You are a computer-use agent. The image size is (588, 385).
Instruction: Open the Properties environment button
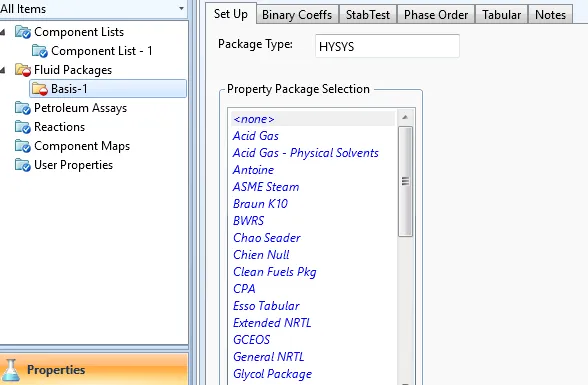94,369
